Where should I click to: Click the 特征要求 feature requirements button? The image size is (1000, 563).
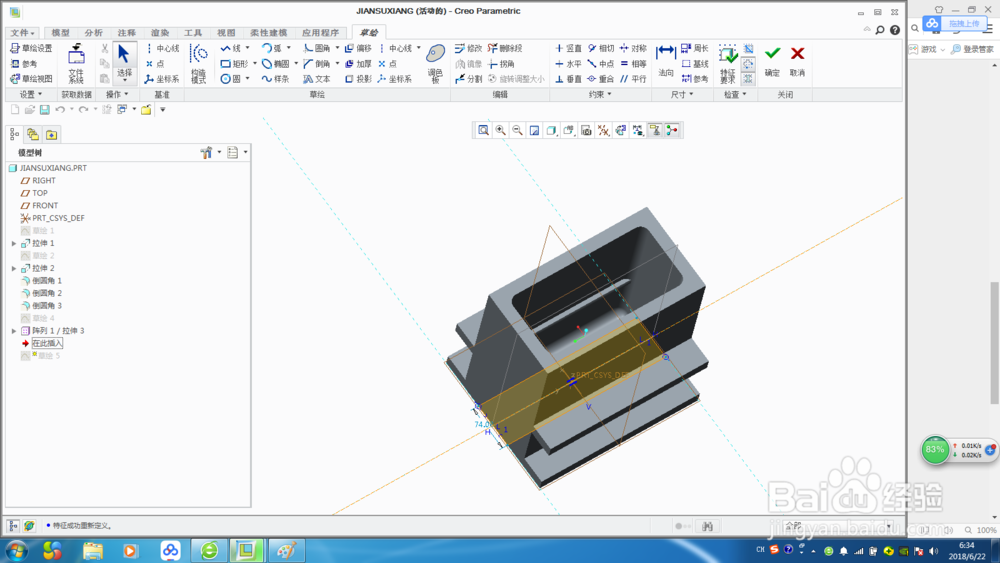[x=728, y=64]
